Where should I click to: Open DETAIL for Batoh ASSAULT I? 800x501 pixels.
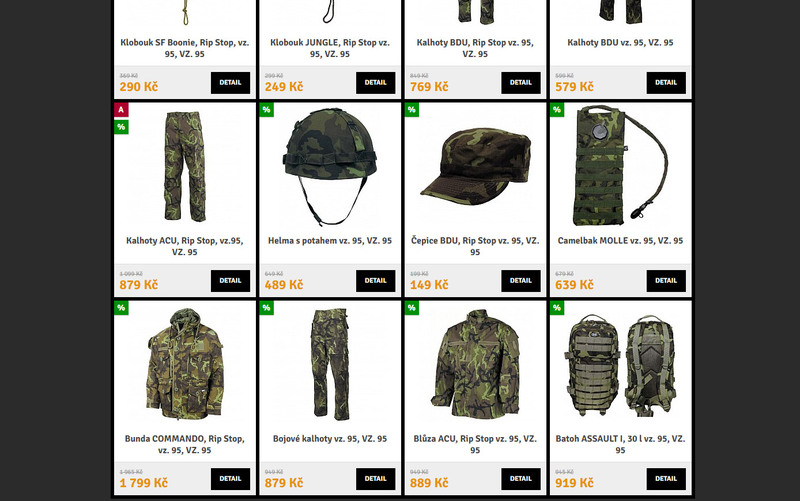(x=666, y=479)
